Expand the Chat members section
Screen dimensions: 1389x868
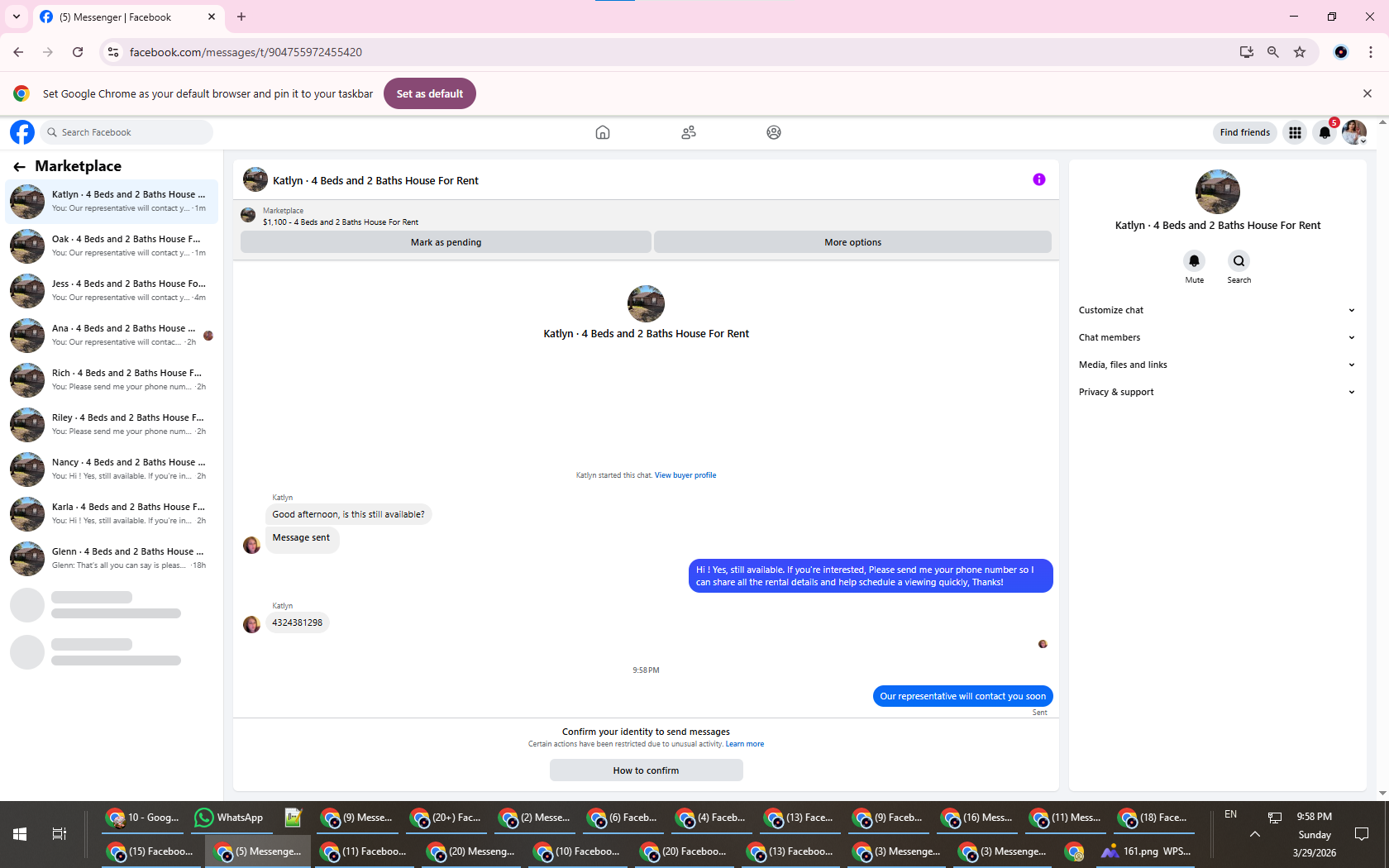1217,337
